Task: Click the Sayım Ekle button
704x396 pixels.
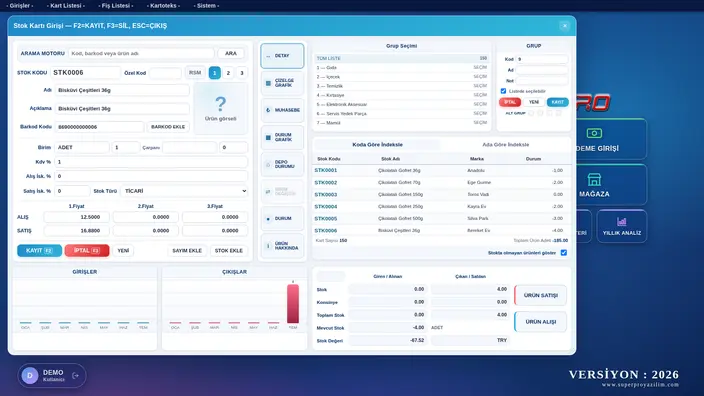Action: (x=187, y=251)
